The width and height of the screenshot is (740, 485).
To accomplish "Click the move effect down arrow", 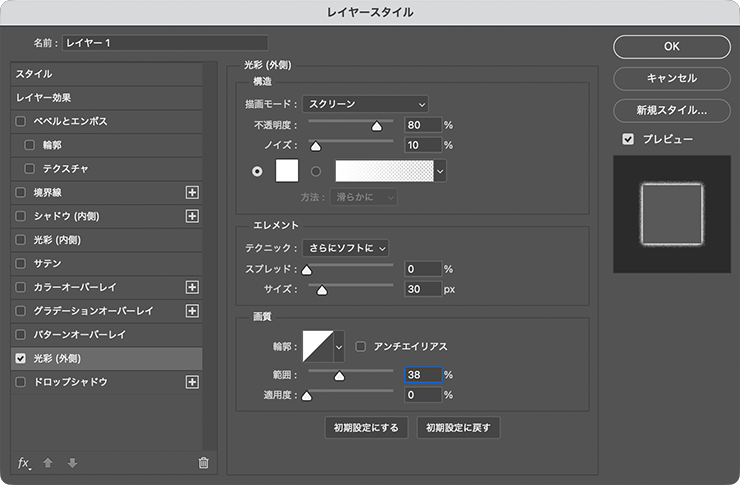I will click(71, 462).
